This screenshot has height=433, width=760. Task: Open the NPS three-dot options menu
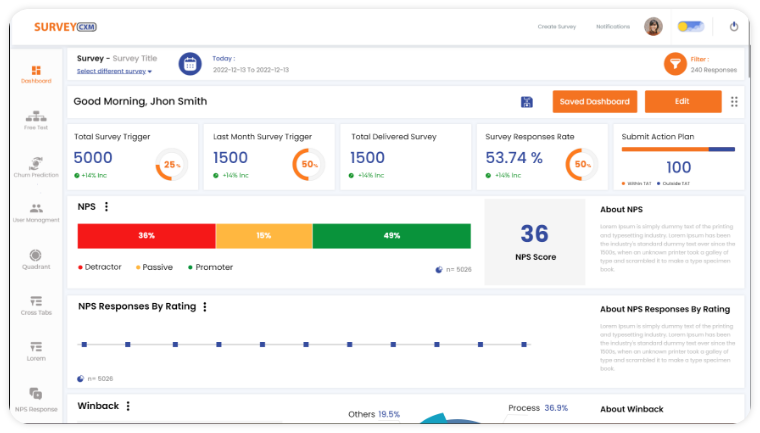click(x=107, y=207)
